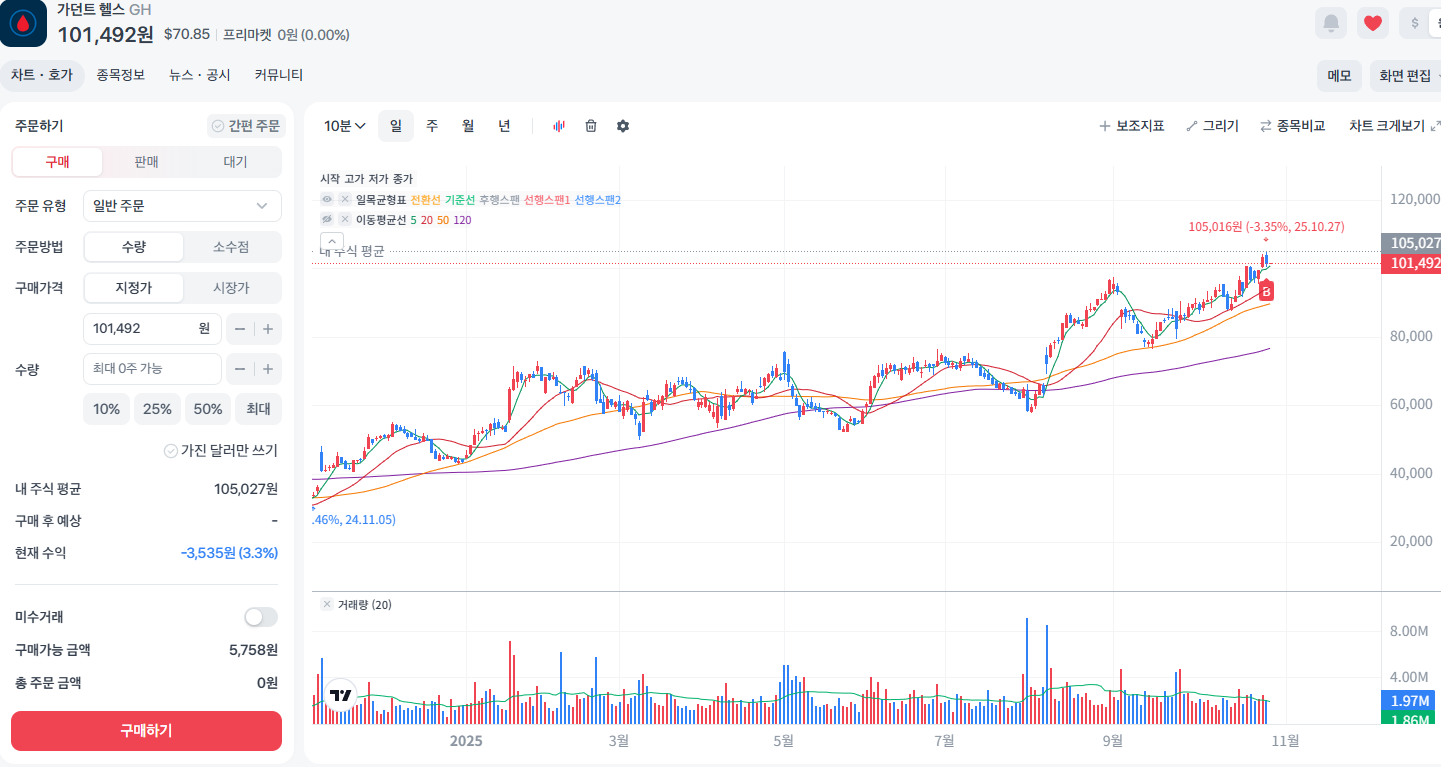
Task: Switch to the 판매 tab
Action: coord(146,162)
